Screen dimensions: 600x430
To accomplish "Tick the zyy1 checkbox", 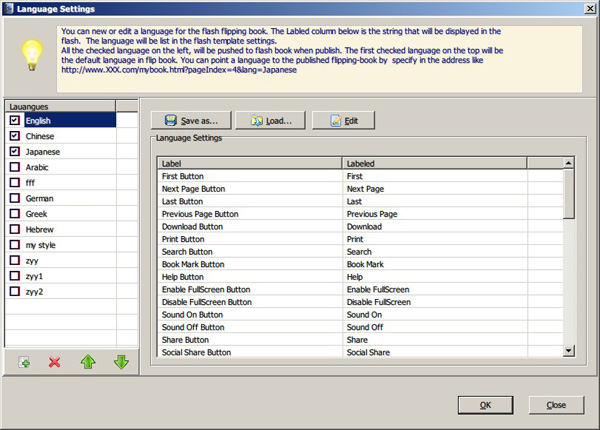I will (15, 276).
